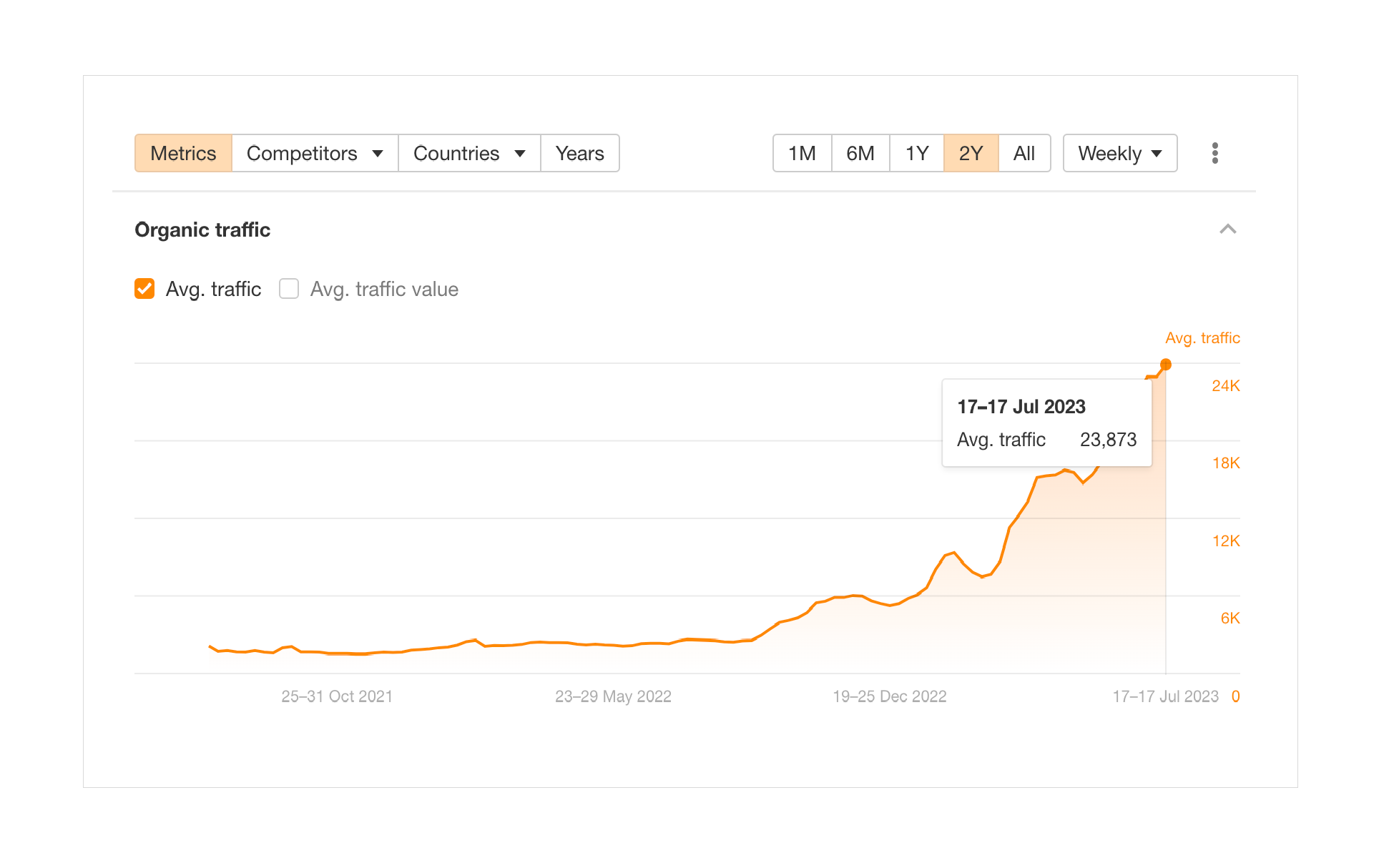Open the three-dot more options menu
The height and width of the screenshot is (868, 1389).
[1214, 153]
